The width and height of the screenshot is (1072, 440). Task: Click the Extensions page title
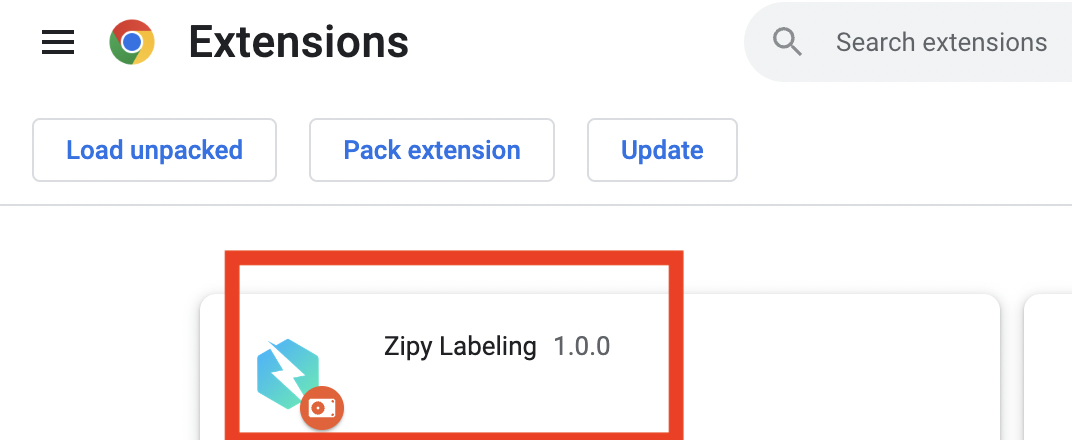pos(298,42)
